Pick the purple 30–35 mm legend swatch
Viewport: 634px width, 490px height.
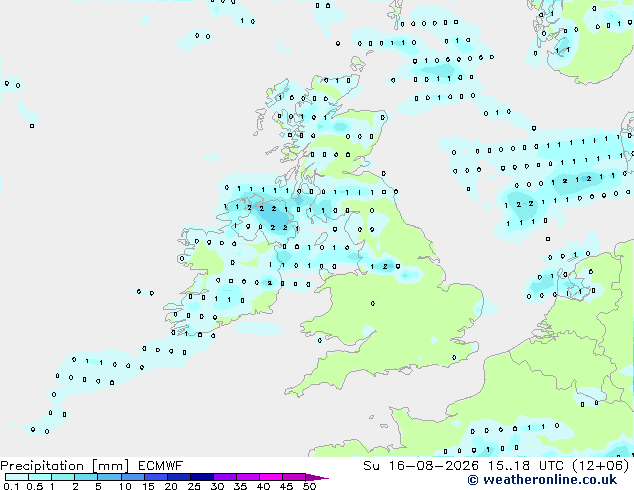pos(225,477)
